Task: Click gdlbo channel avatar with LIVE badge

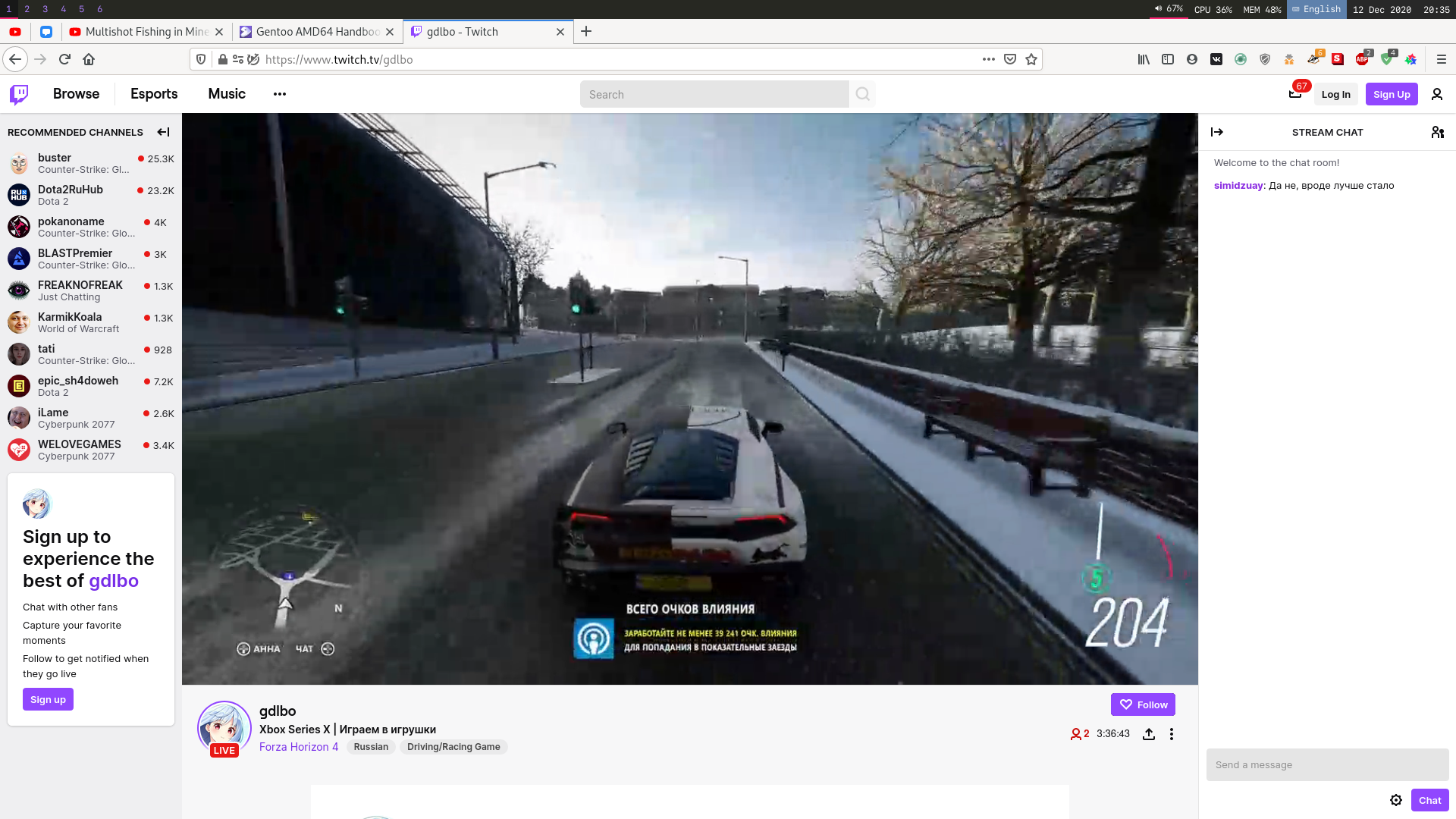Action: [224, 729]
